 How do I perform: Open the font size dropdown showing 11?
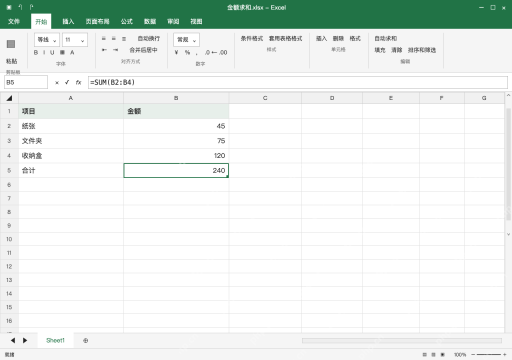point(75,40)
